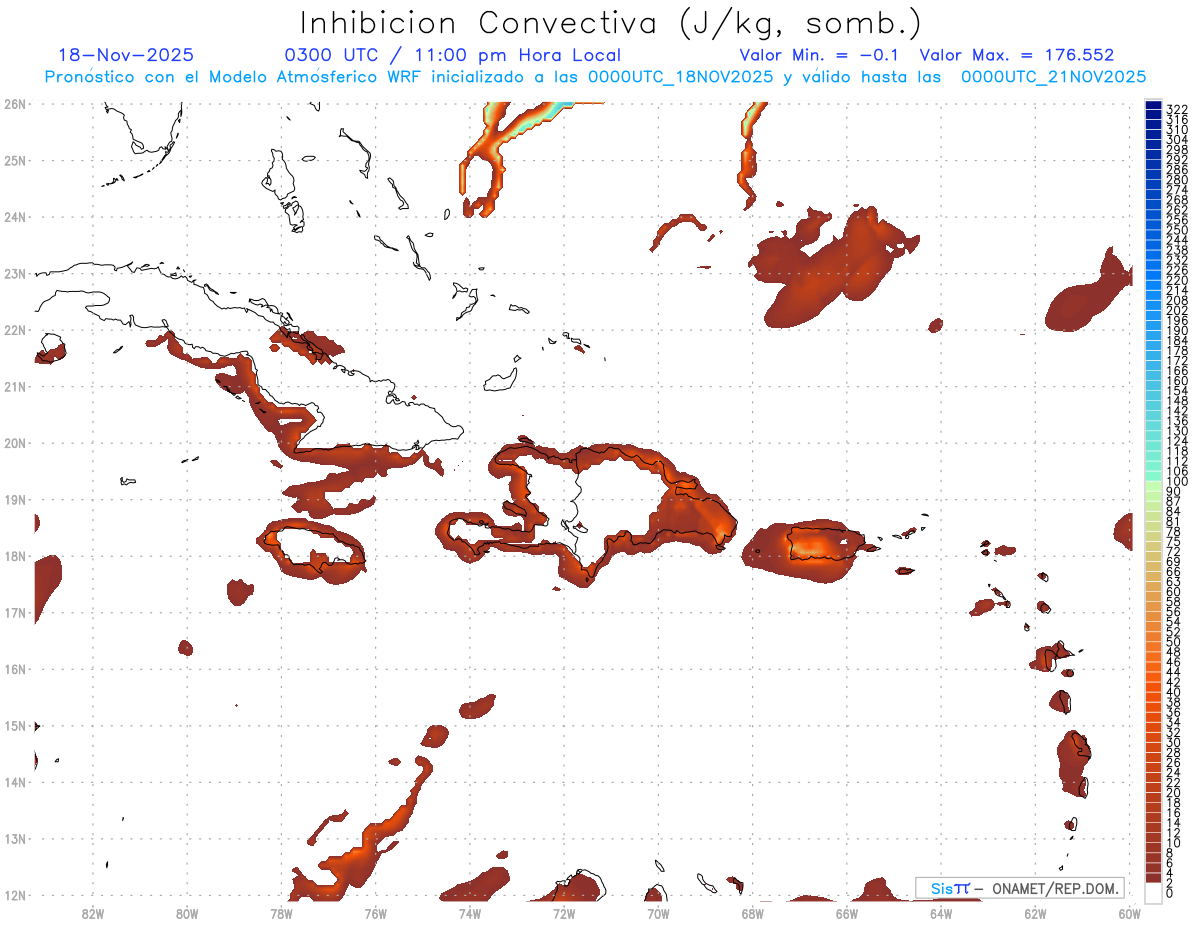Select the date '18-Nov-2025' in the header

pos(126,55)
